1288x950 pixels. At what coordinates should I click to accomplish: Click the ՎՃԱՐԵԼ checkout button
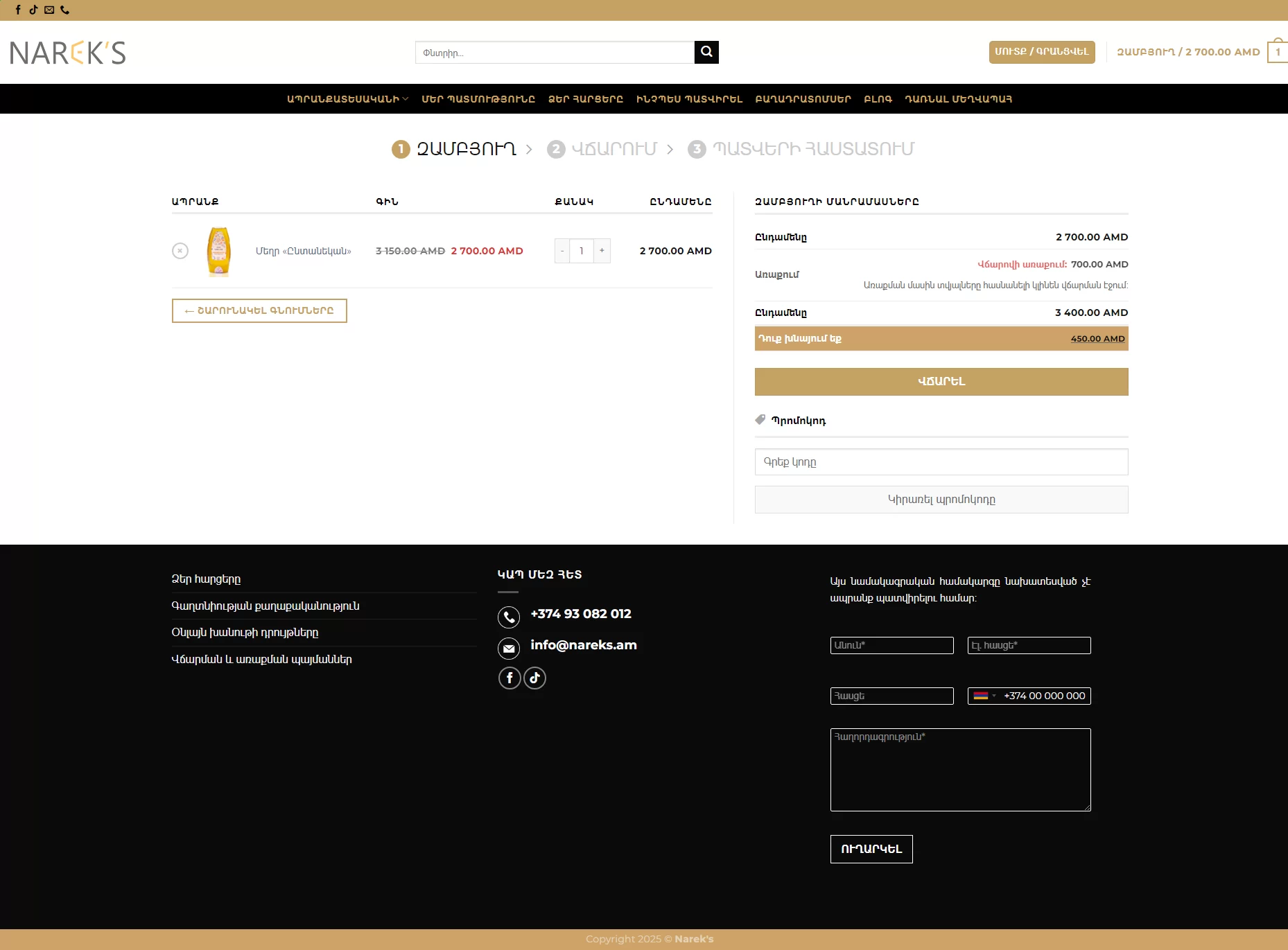941,382
